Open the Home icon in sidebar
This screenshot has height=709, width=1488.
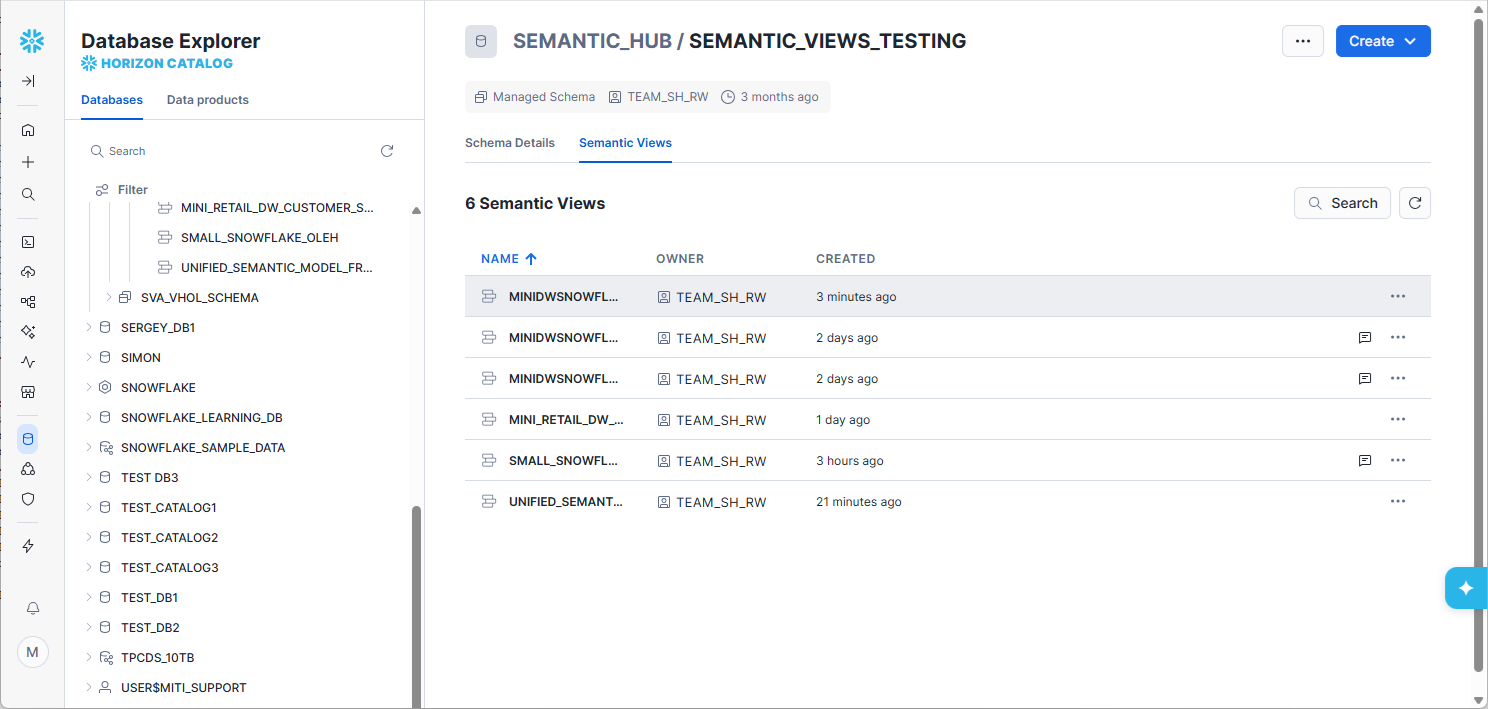(28, 130)
